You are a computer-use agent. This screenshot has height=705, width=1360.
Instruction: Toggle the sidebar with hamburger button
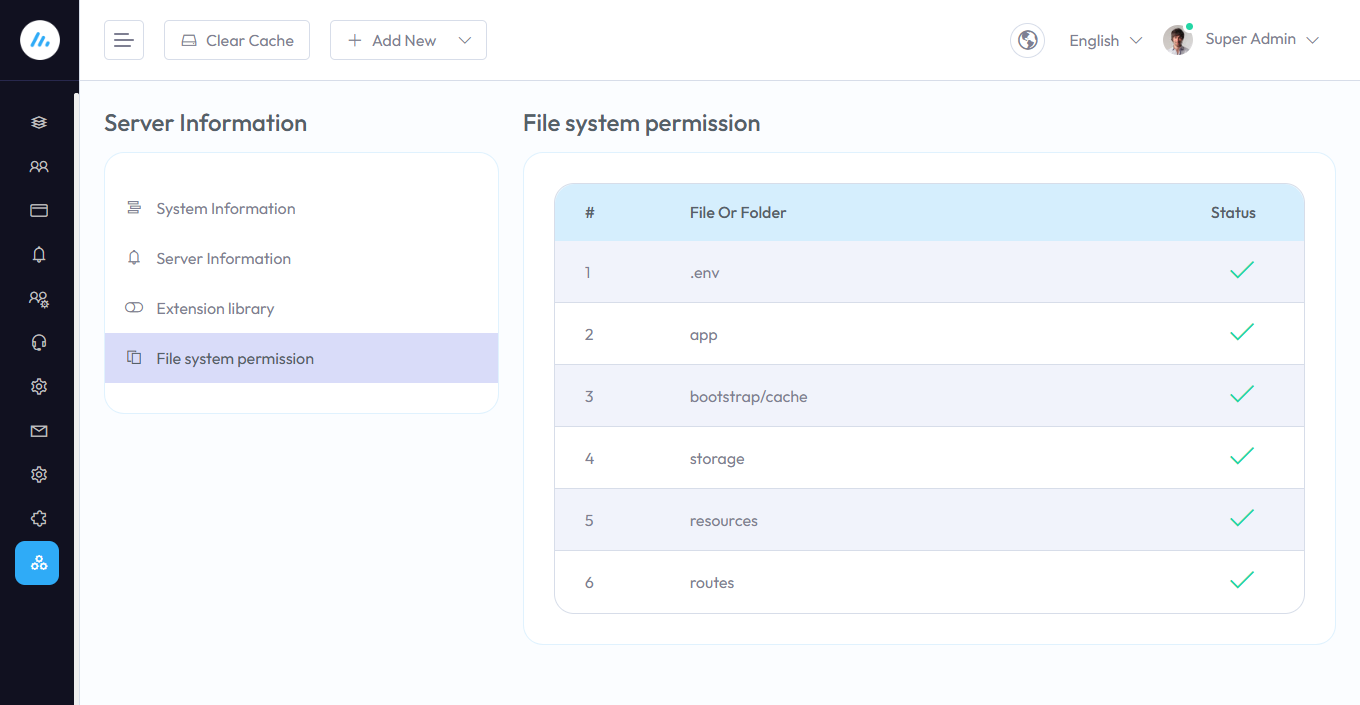[x=124, y=40]
